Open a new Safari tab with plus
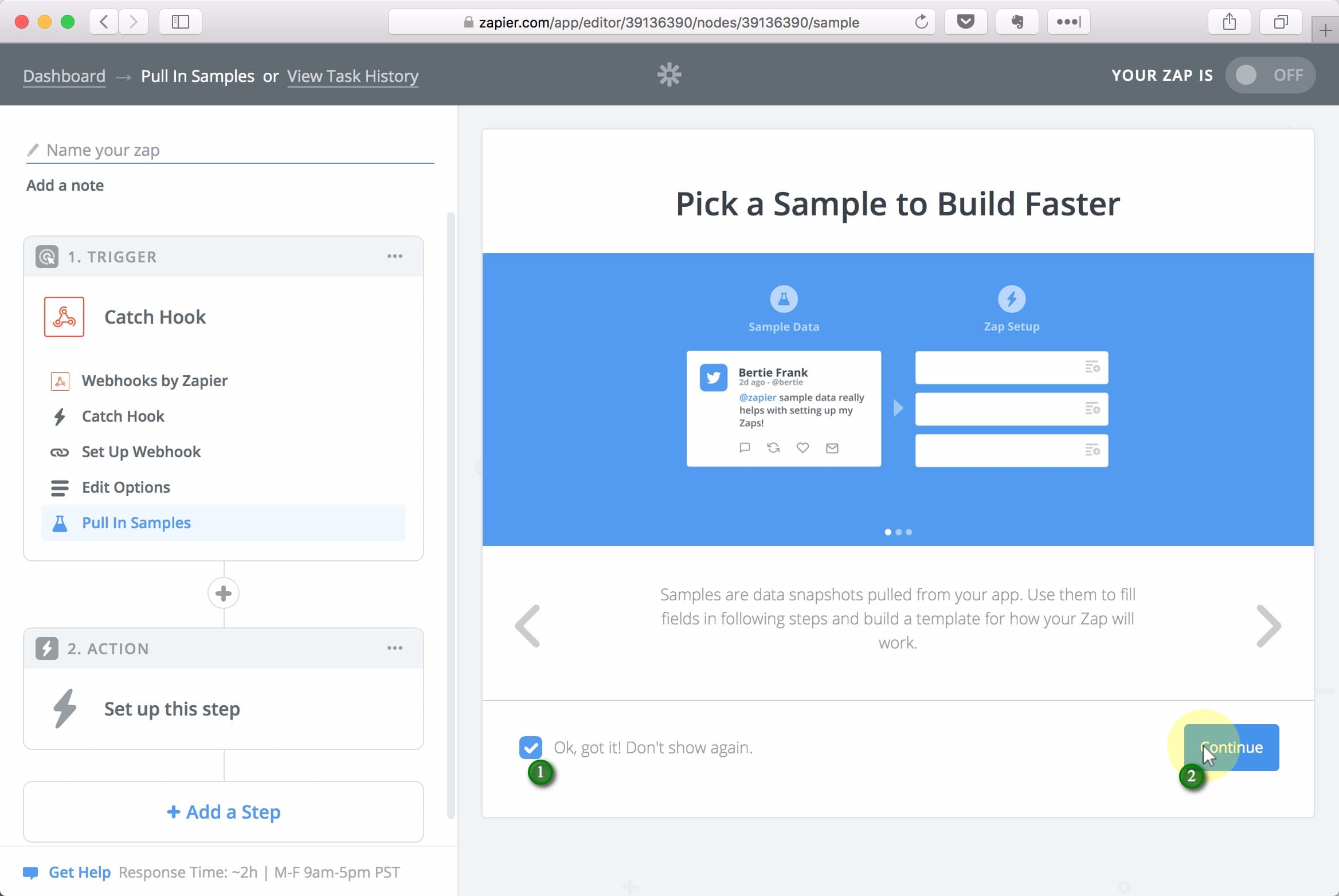Viewport: 1339px width, 896px height. point(1325,30)
